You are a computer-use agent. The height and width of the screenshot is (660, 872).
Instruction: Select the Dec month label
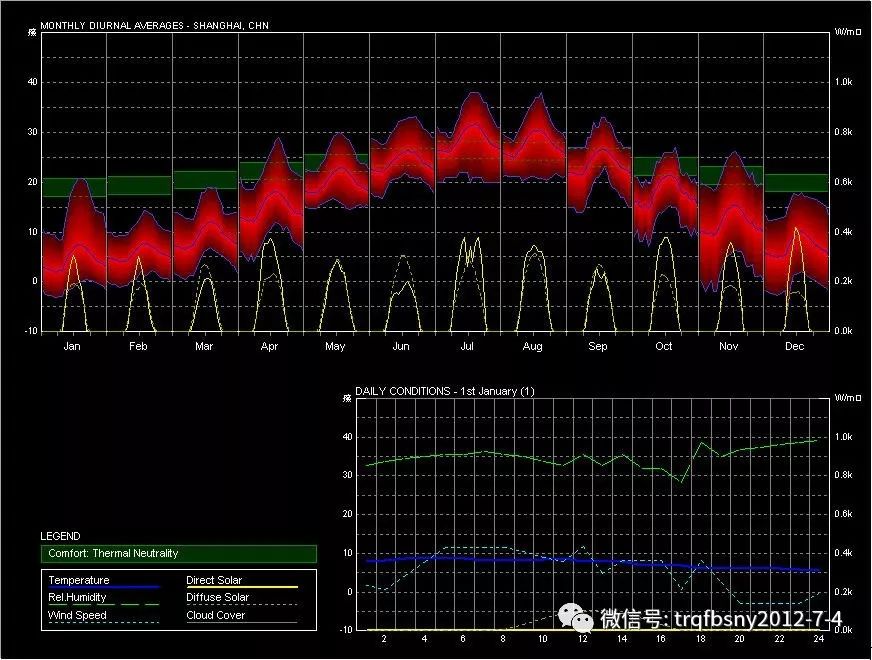click(x=795, y=347)
